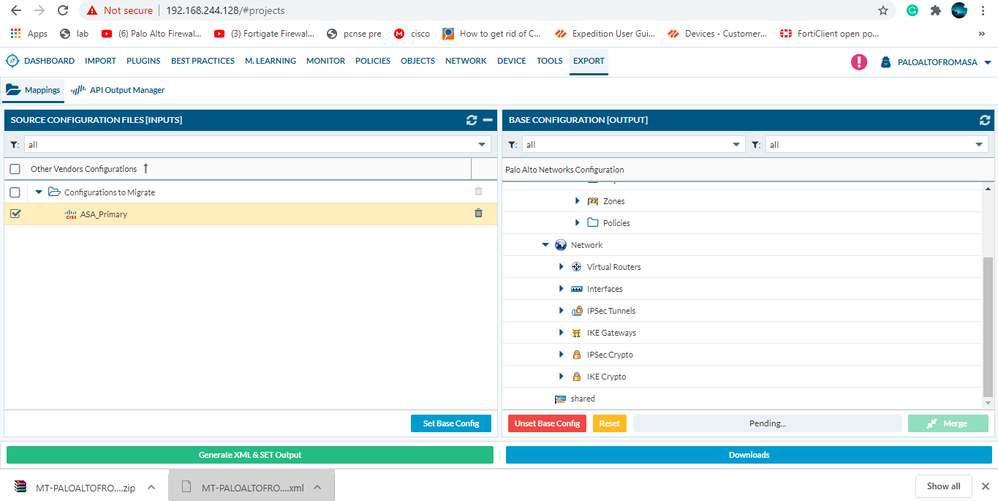Collapse the Network tree node
The image size is (998, 501).
(545, 244)
